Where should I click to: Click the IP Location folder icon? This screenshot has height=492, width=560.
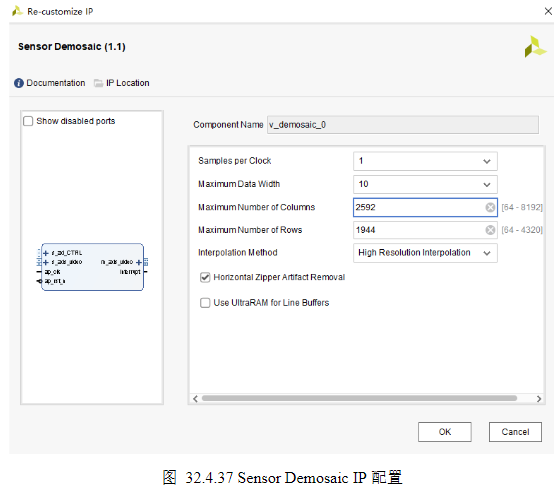pyautogui.click(x=98, y=83)
